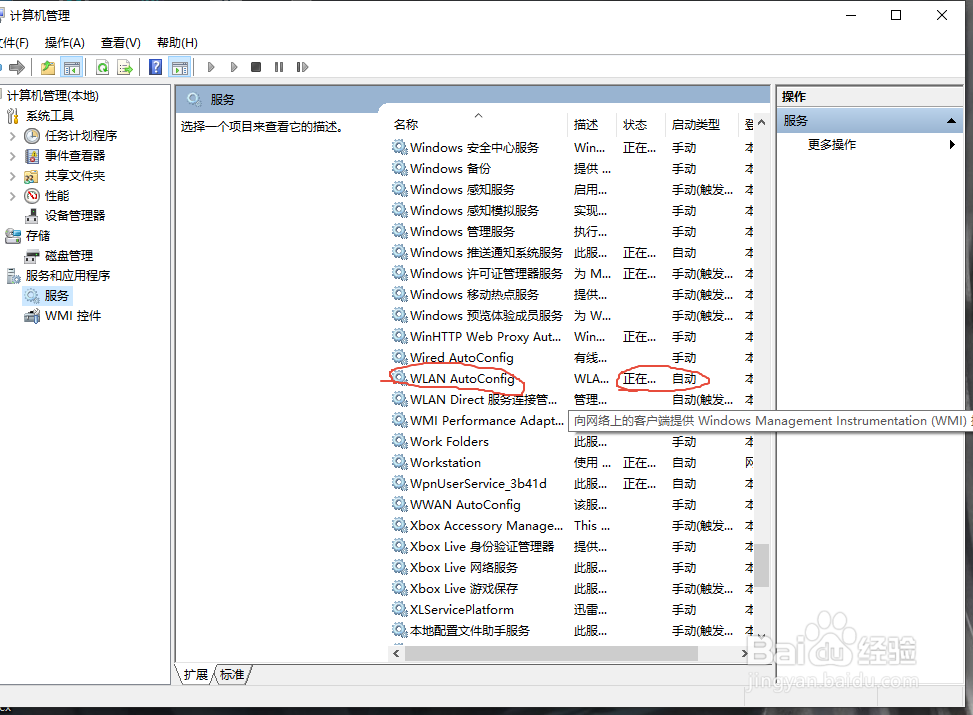The width and height of the screenshot is (973, 715).
Task: Restart the service using the Restart icon
Action: (301, 67)
